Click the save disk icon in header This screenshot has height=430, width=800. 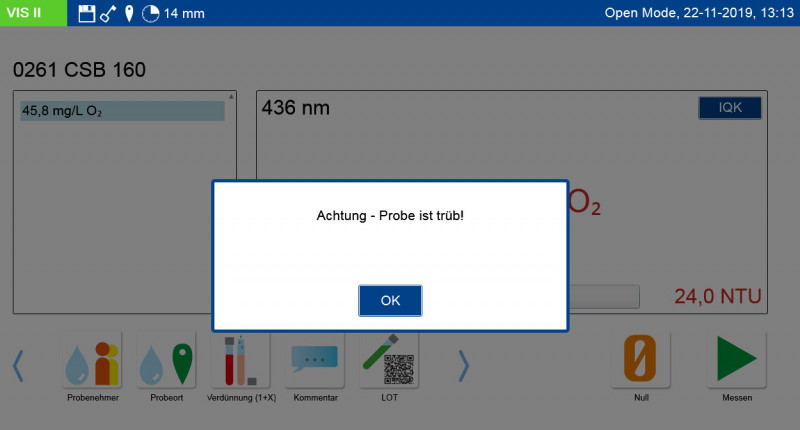87,13
